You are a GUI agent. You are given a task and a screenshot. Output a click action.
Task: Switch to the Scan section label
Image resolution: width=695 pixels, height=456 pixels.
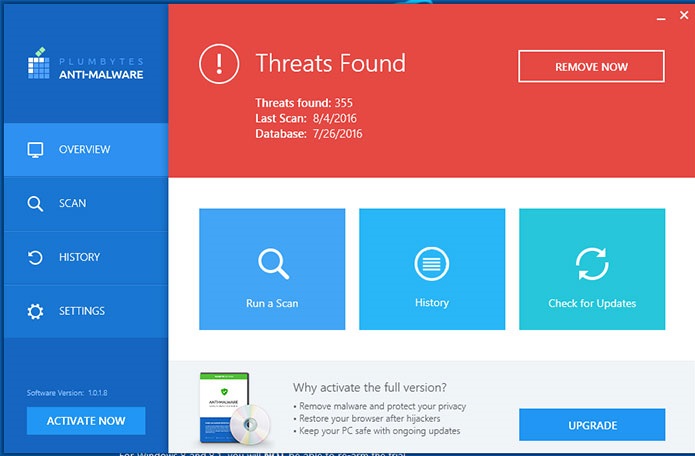pos(73,203)
